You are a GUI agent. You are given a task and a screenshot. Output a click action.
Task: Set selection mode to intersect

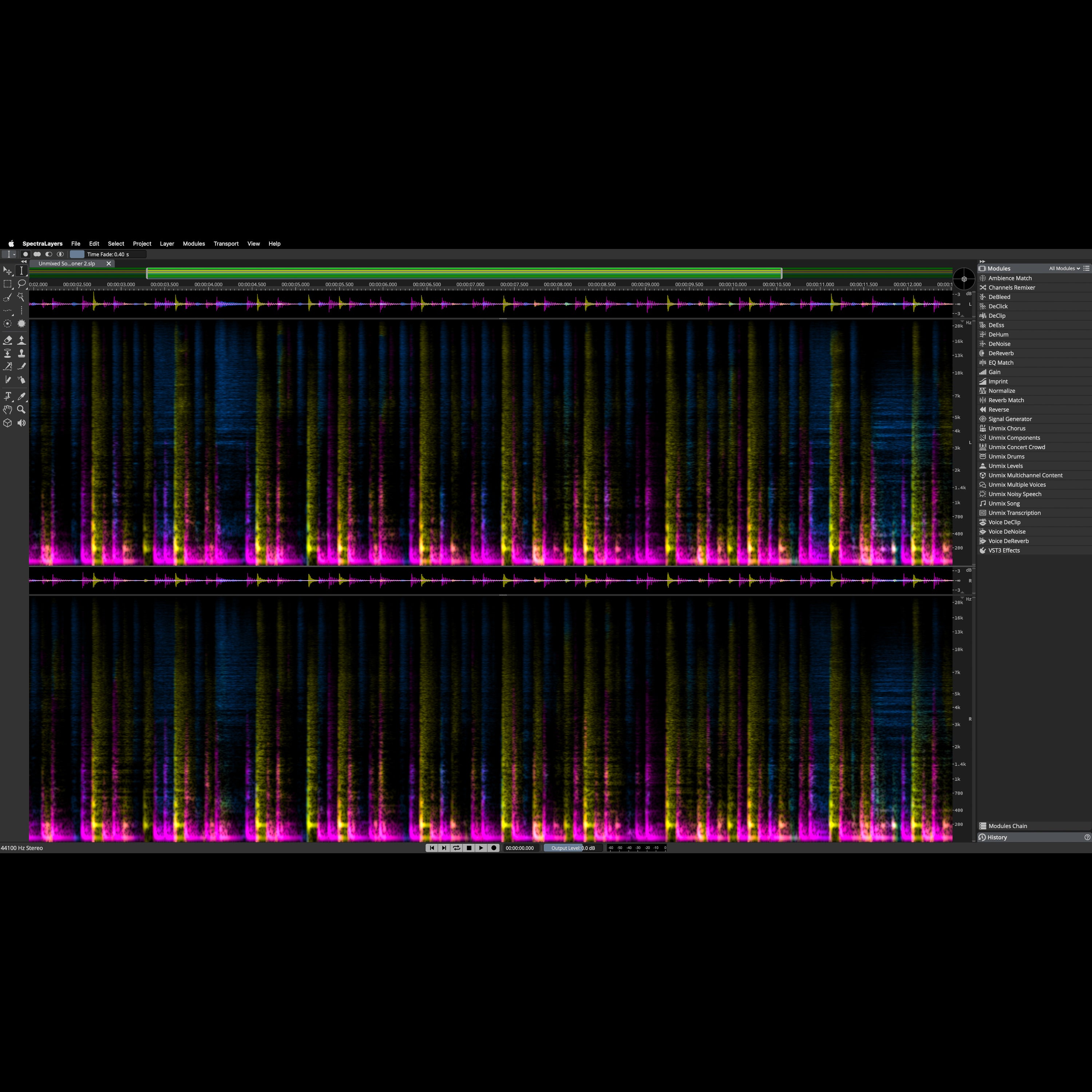pos(60,254)
